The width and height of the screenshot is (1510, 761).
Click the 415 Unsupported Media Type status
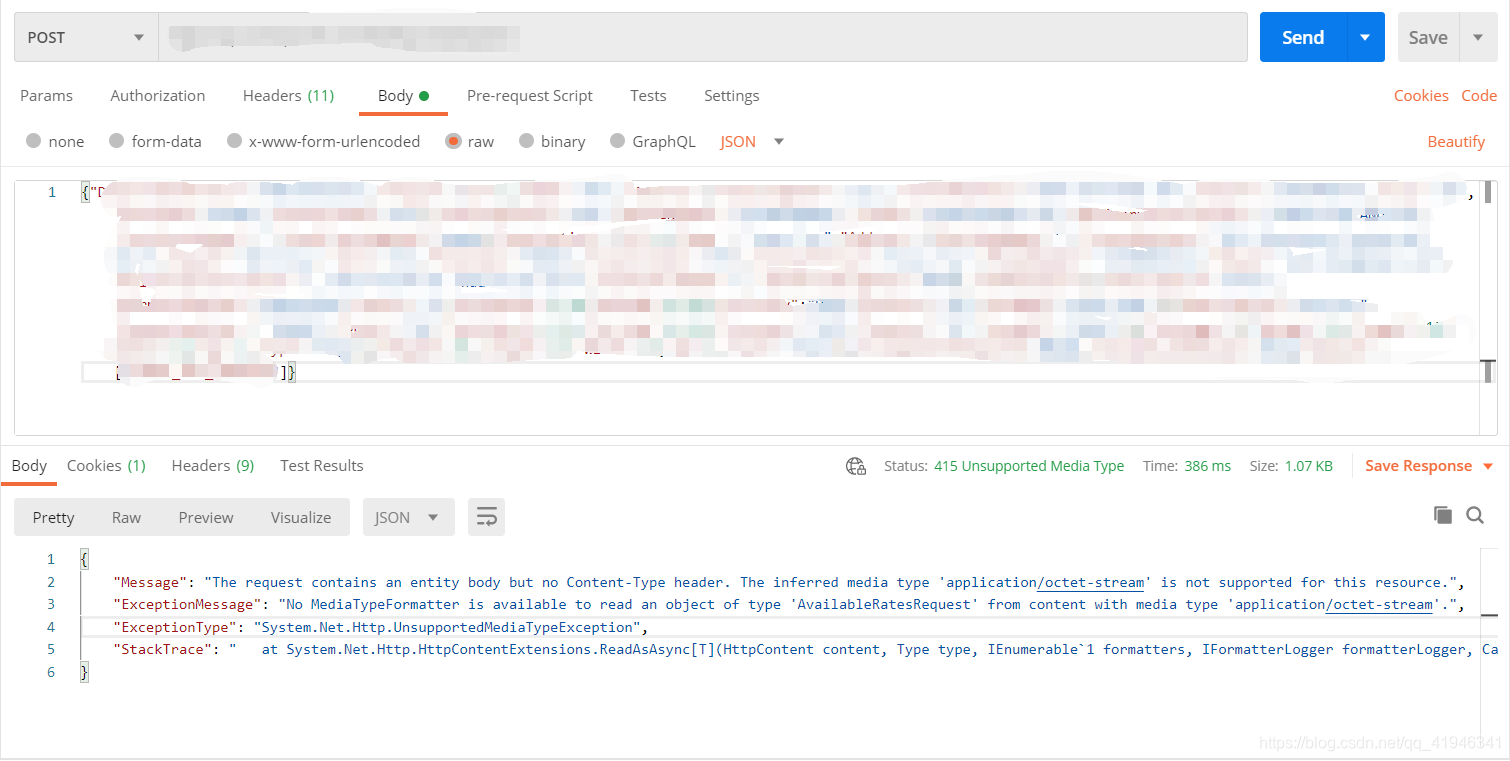pyautogui.click(x=1028, y=466)
